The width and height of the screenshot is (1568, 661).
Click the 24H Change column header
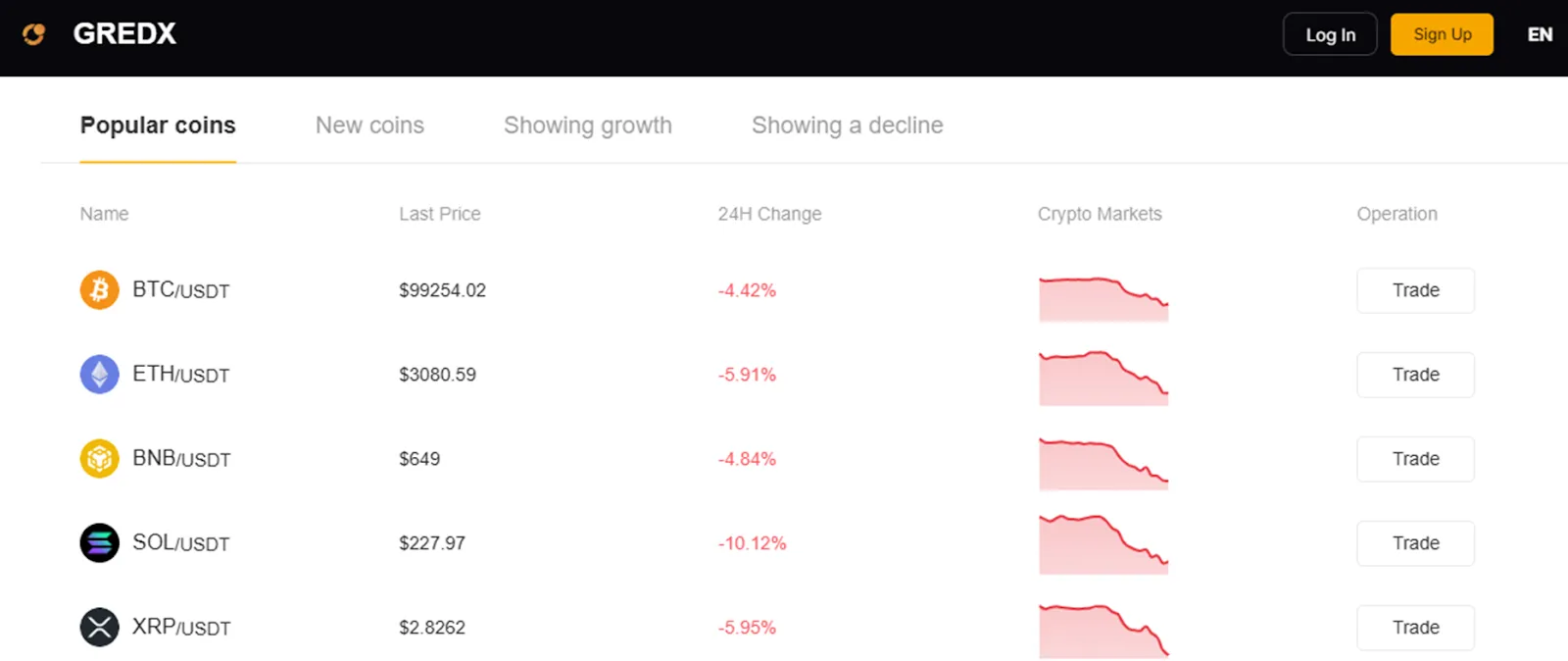click(x=769, y=214)
